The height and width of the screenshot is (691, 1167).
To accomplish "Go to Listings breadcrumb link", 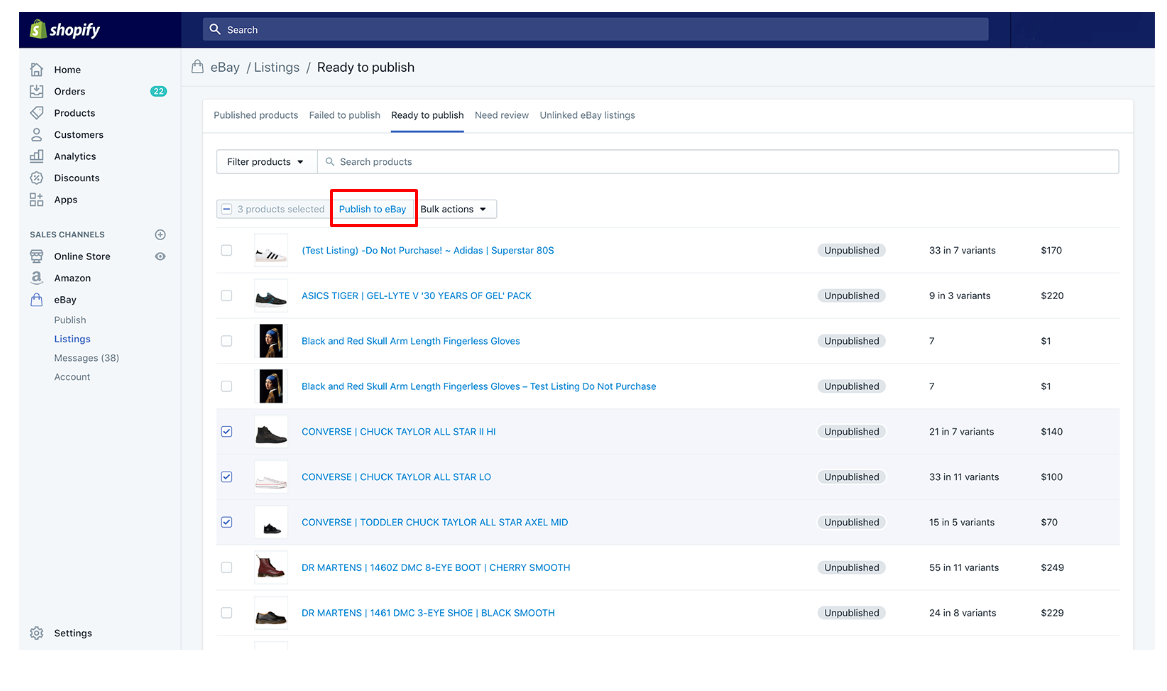I will coord(277,67).
